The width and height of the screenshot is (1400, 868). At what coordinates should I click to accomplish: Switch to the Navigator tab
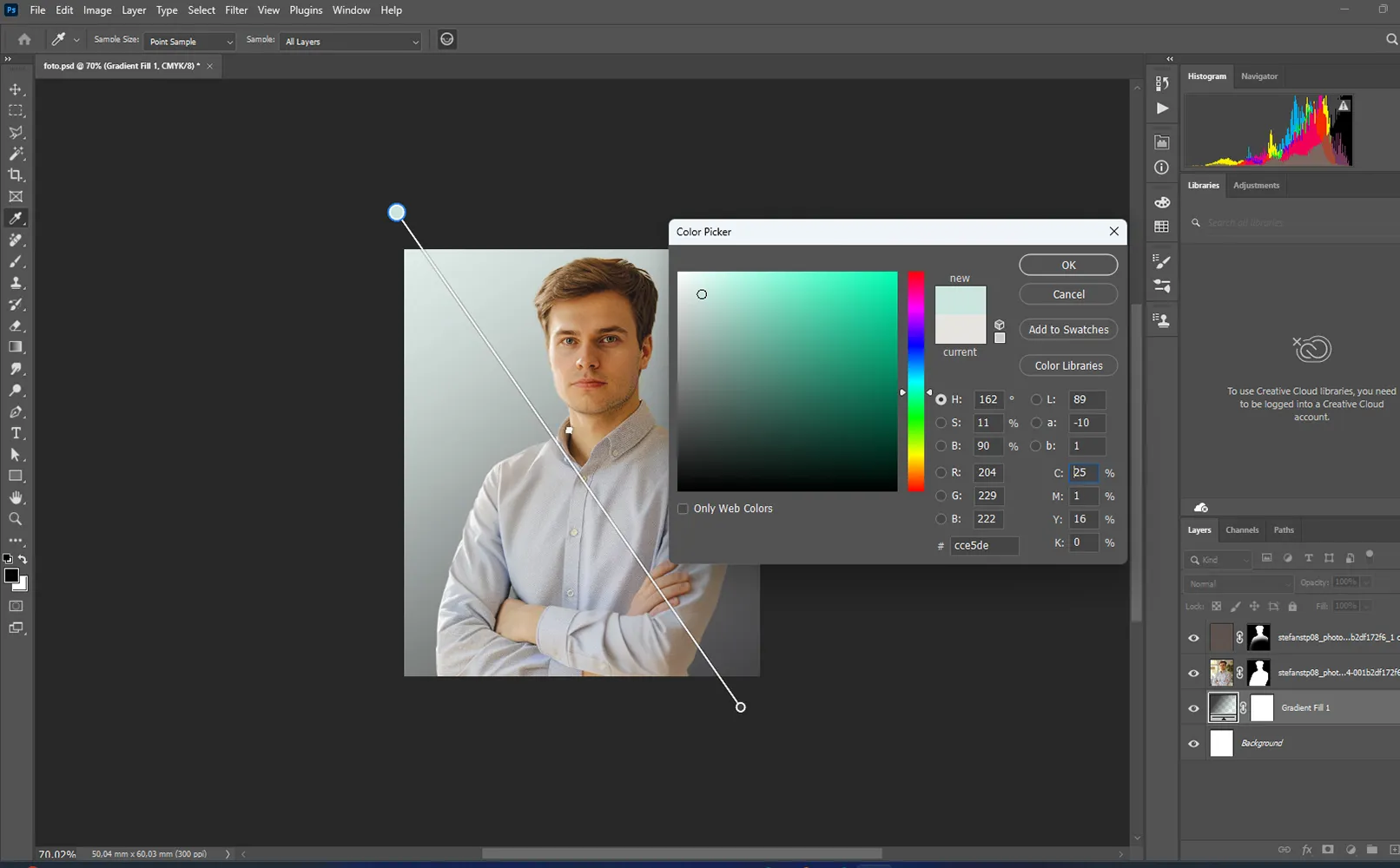(1259, 76)
